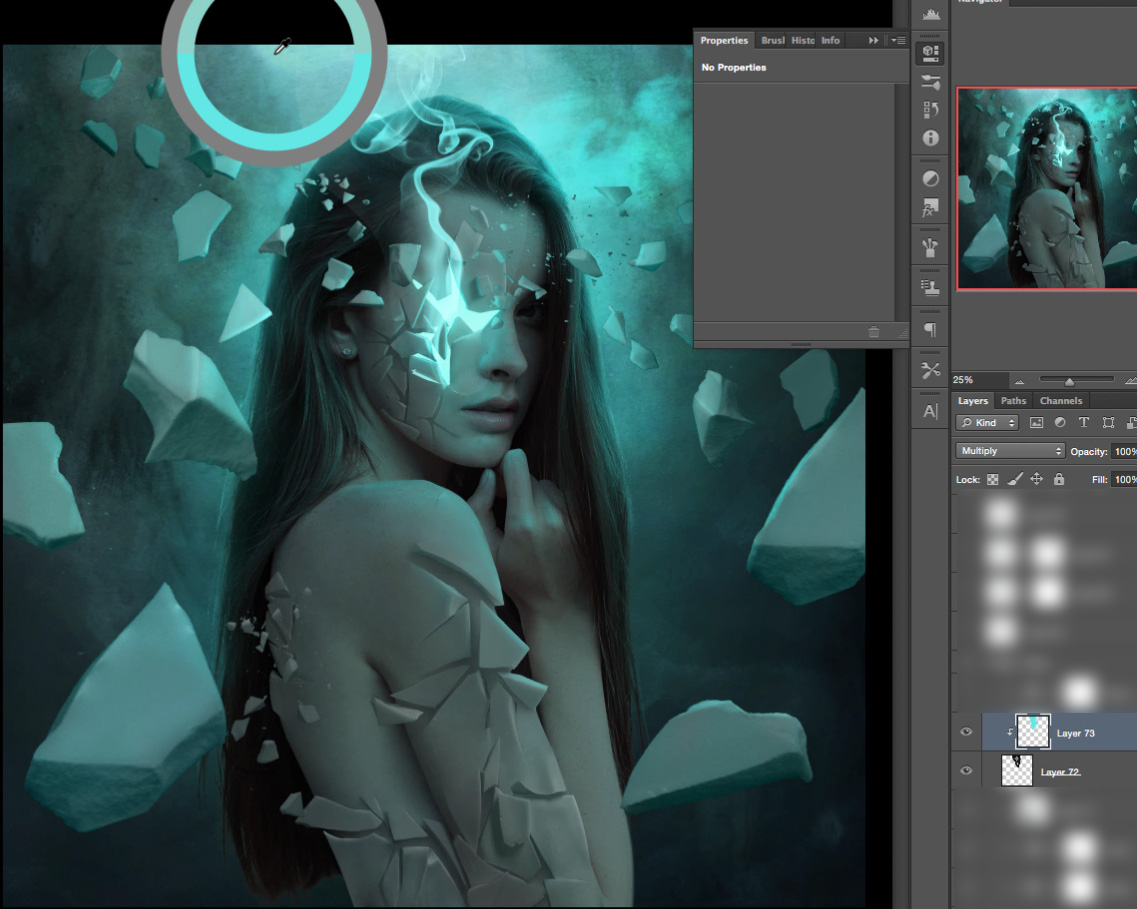Open the Styles fx panel icon
Viewport: 1137px width, 909px height.
click(931, 208)
